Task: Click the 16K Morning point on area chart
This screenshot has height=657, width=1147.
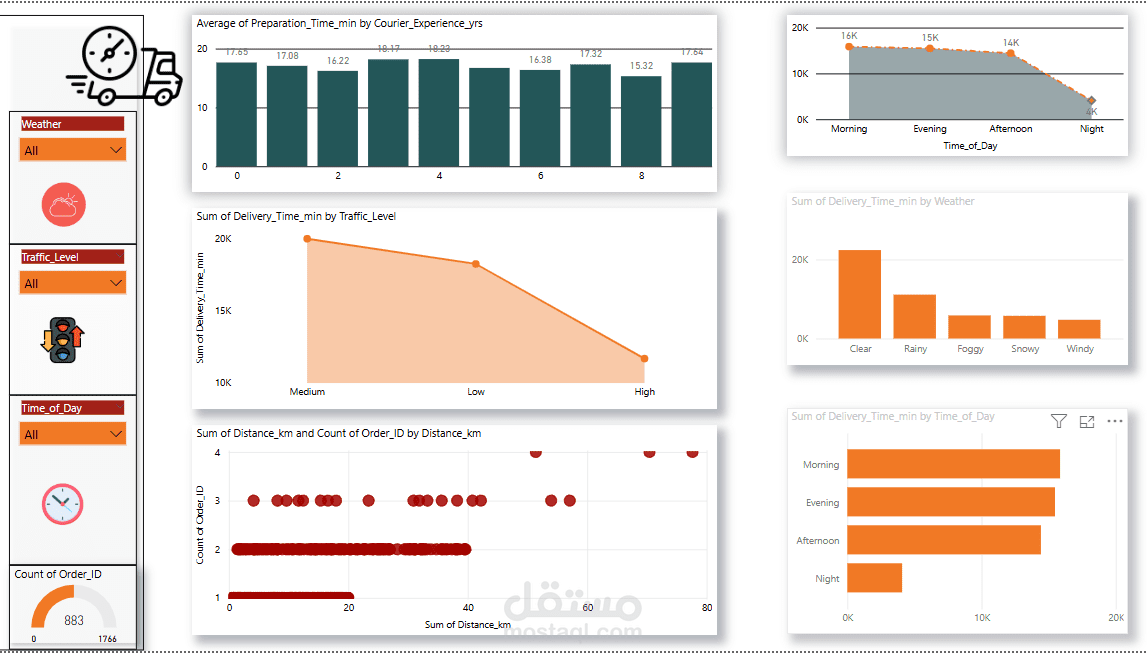Action: (x=849, y=45)
